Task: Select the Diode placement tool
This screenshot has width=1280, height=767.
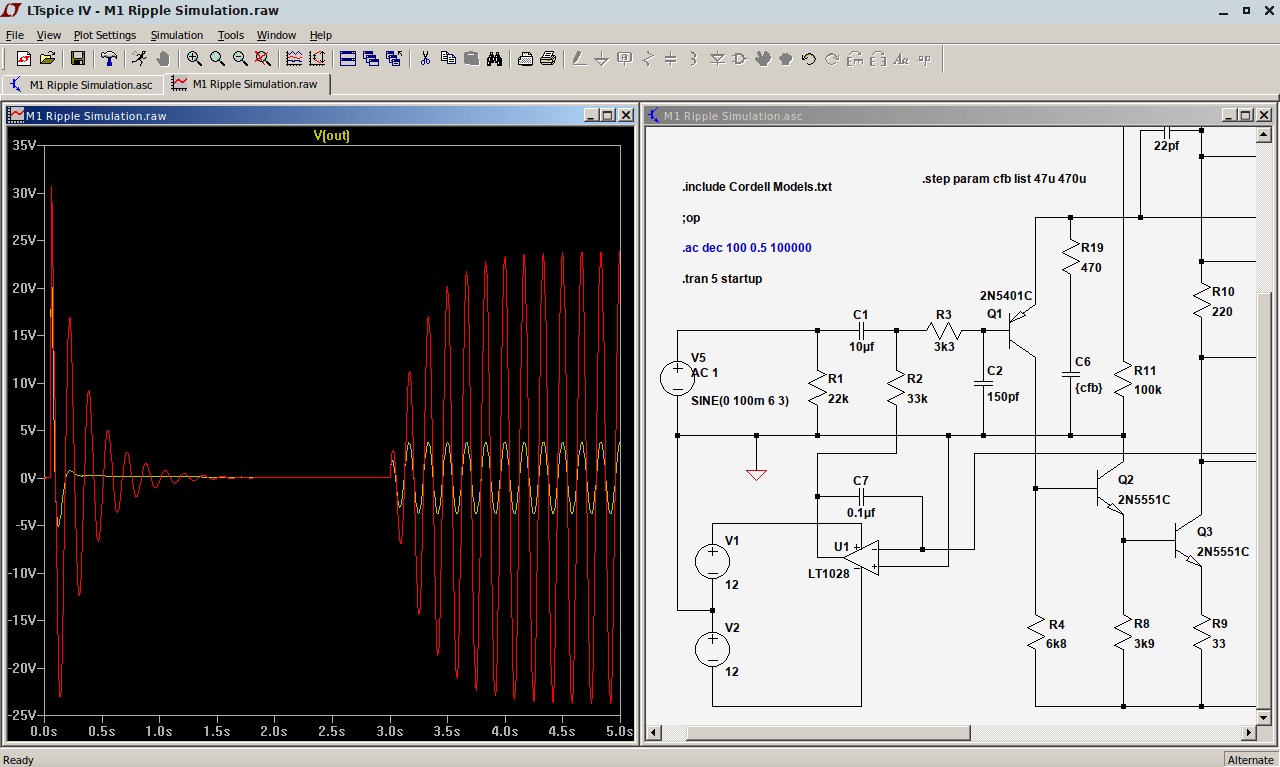Action: pyautogui.click(x=717, y=59)
